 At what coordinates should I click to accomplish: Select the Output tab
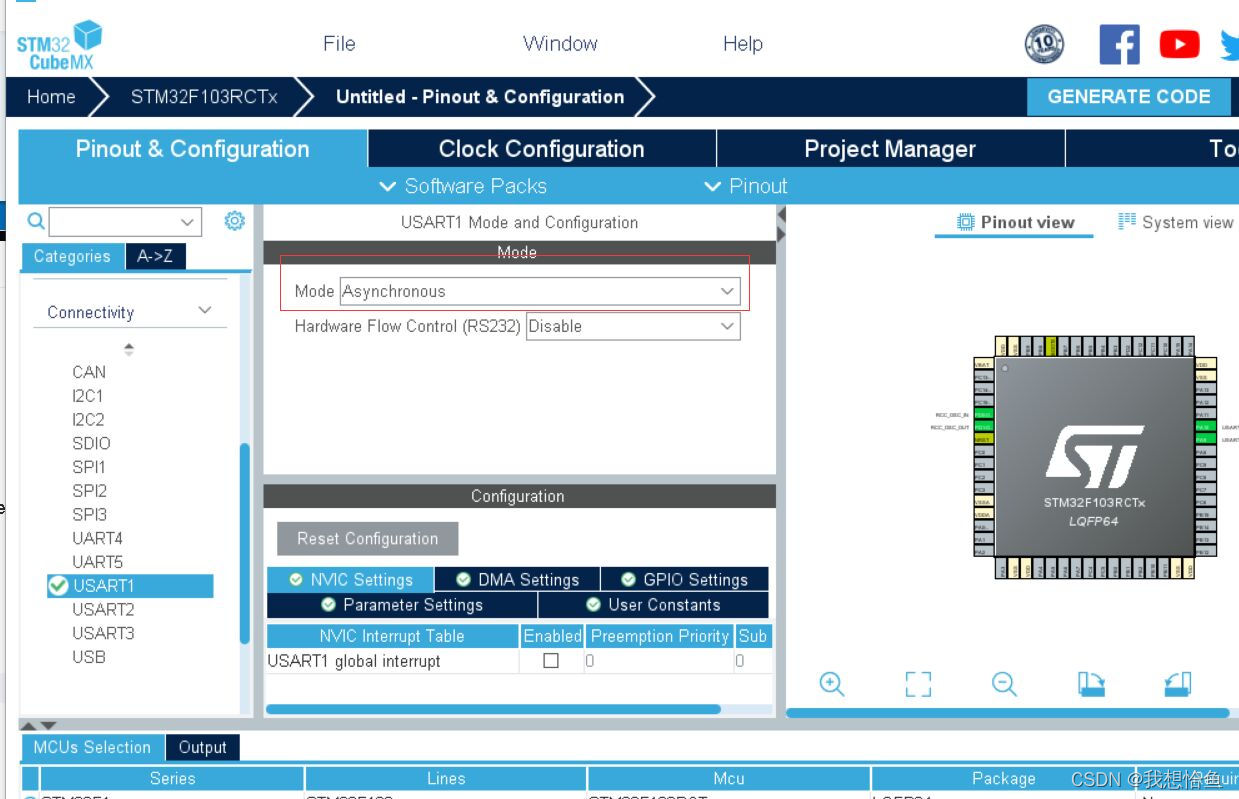coord(202,747)
